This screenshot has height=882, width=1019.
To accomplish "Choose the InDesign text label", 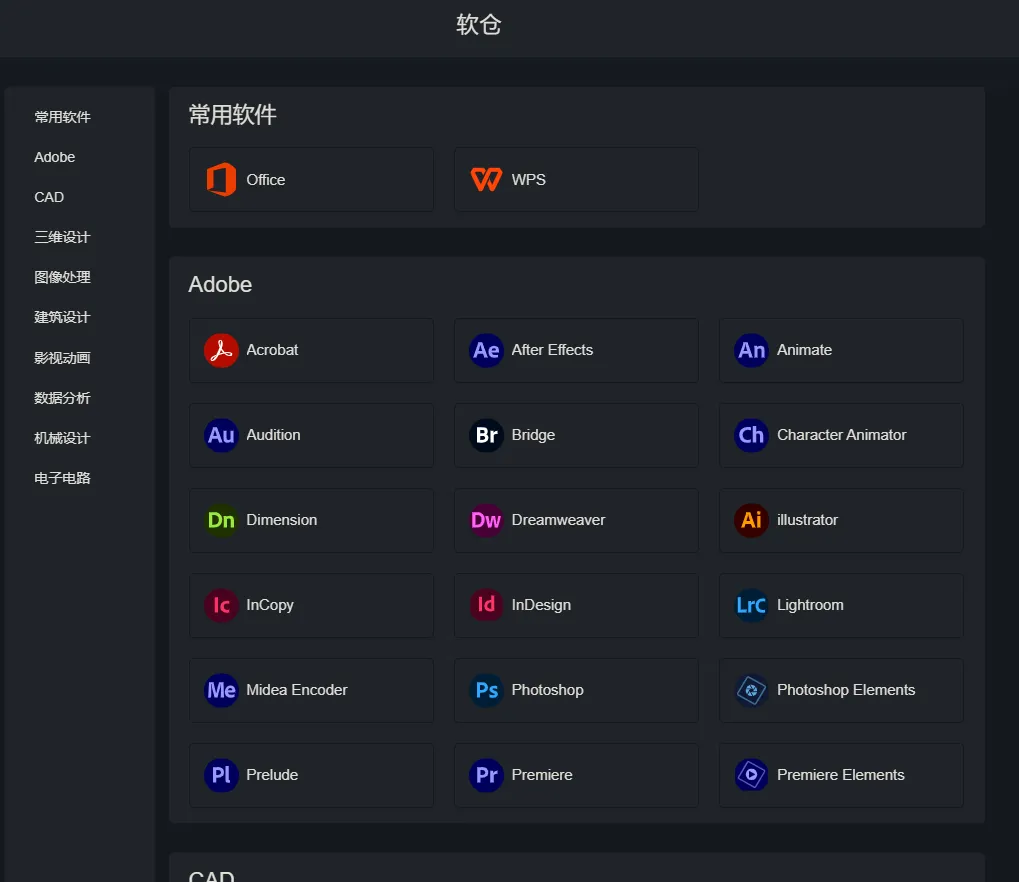I will point(541,606).
